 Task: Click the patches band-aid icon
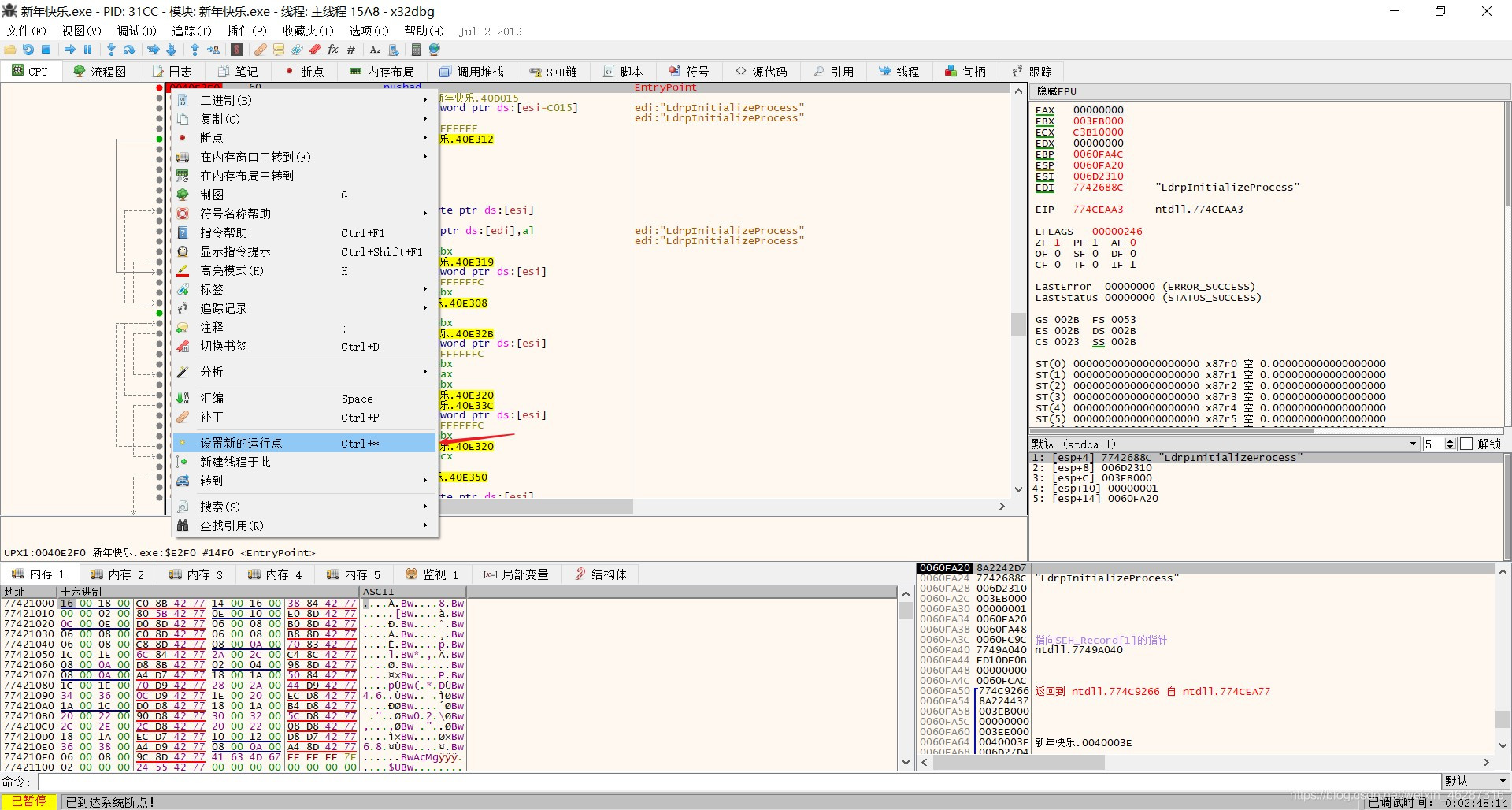260,50
